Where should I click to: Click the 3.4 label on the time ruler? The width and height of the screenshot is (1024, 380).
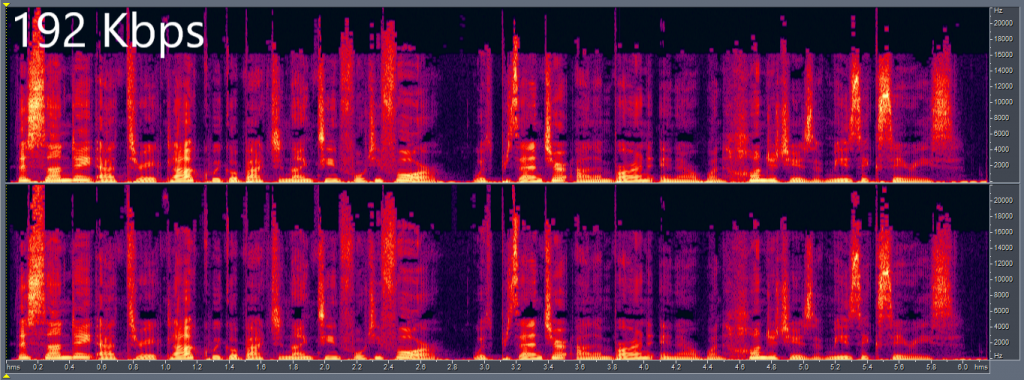(x=548, y=367)
